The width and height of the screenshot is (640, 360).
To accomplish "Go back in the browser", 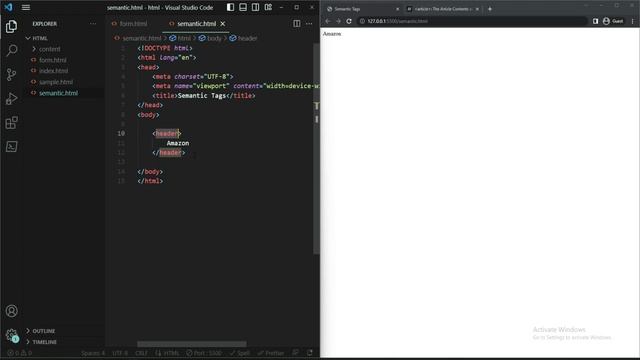I will coord(328,21).
